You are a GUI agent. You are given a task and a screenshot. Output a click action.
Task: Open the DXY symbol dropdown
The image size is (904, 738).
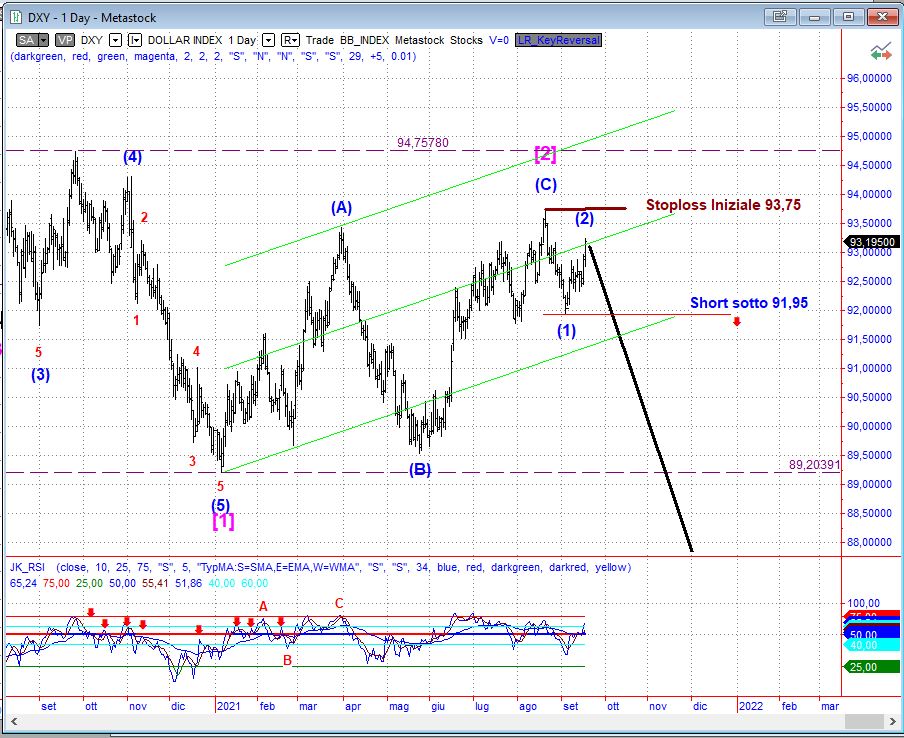115,40
